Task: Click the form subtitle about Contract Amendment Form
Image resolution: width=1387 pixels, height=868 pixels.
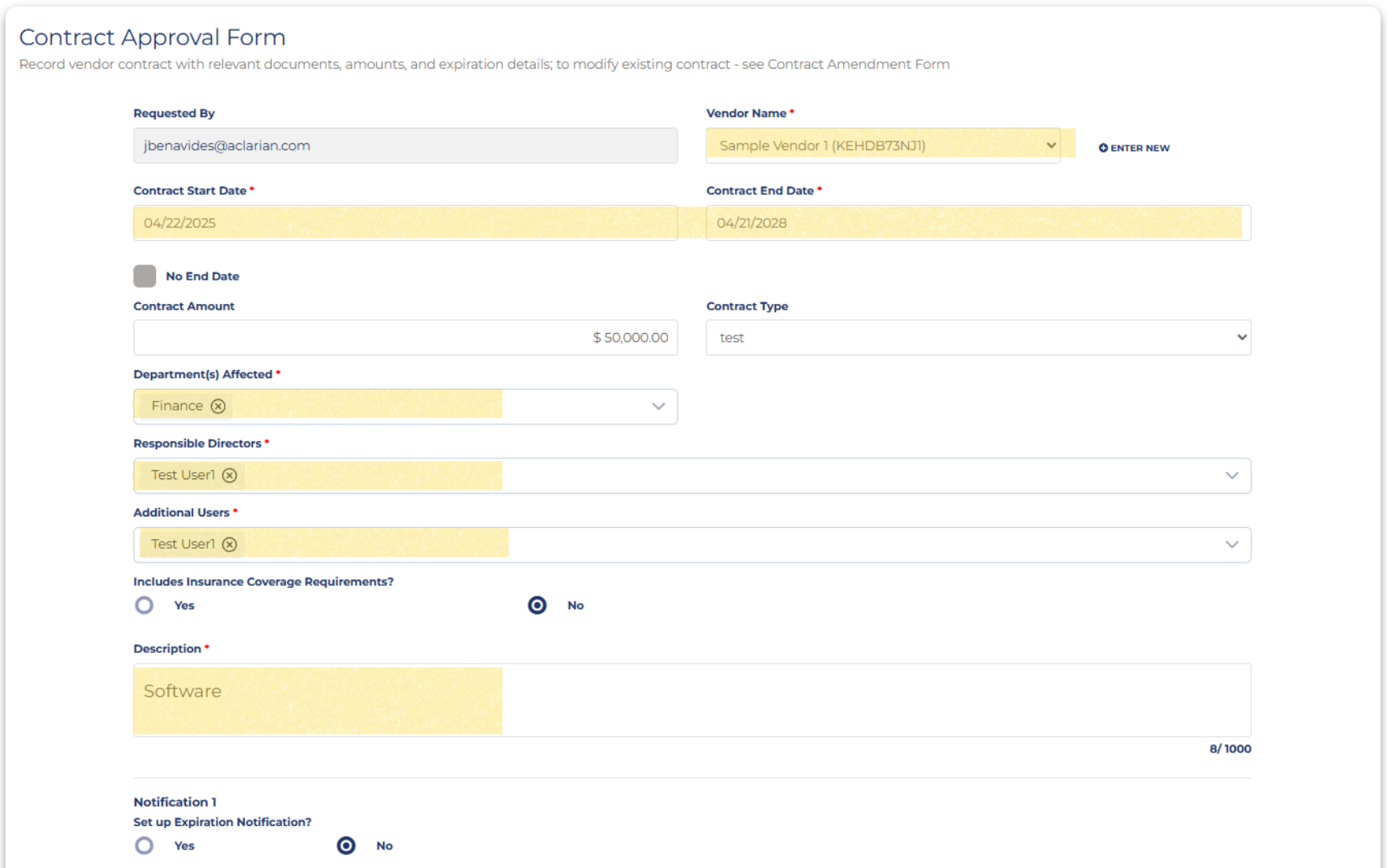Action: click(x=484, y=65)
